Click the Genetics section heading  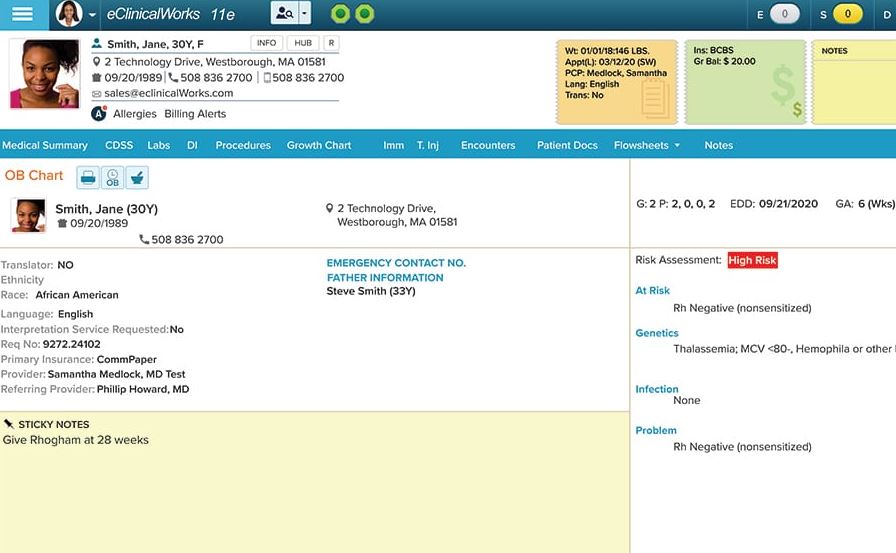657,333
